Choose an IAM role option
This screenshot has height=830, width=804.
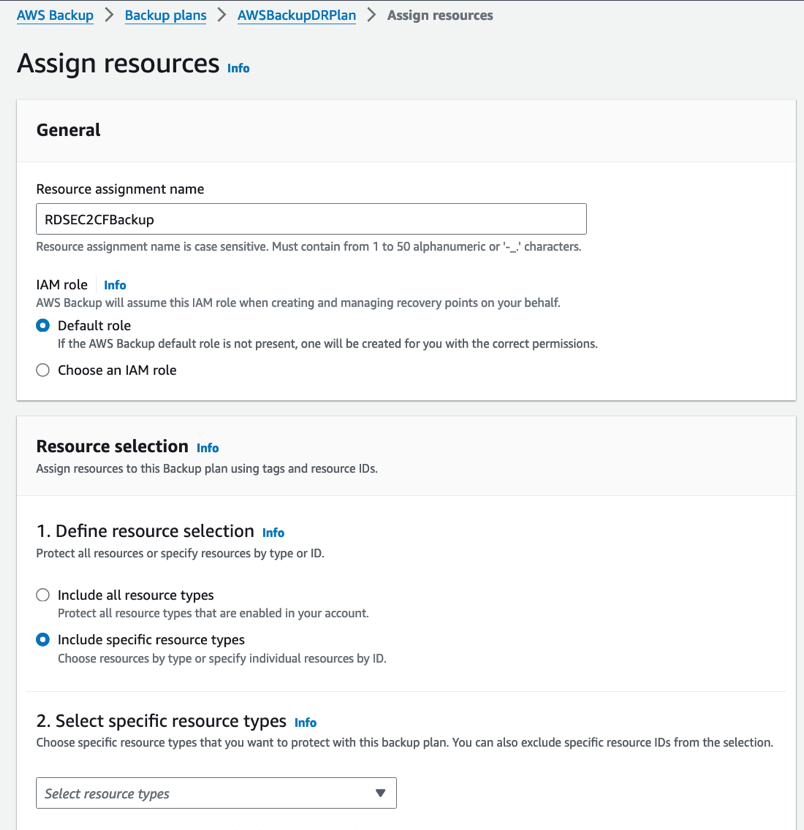[42, 369]
